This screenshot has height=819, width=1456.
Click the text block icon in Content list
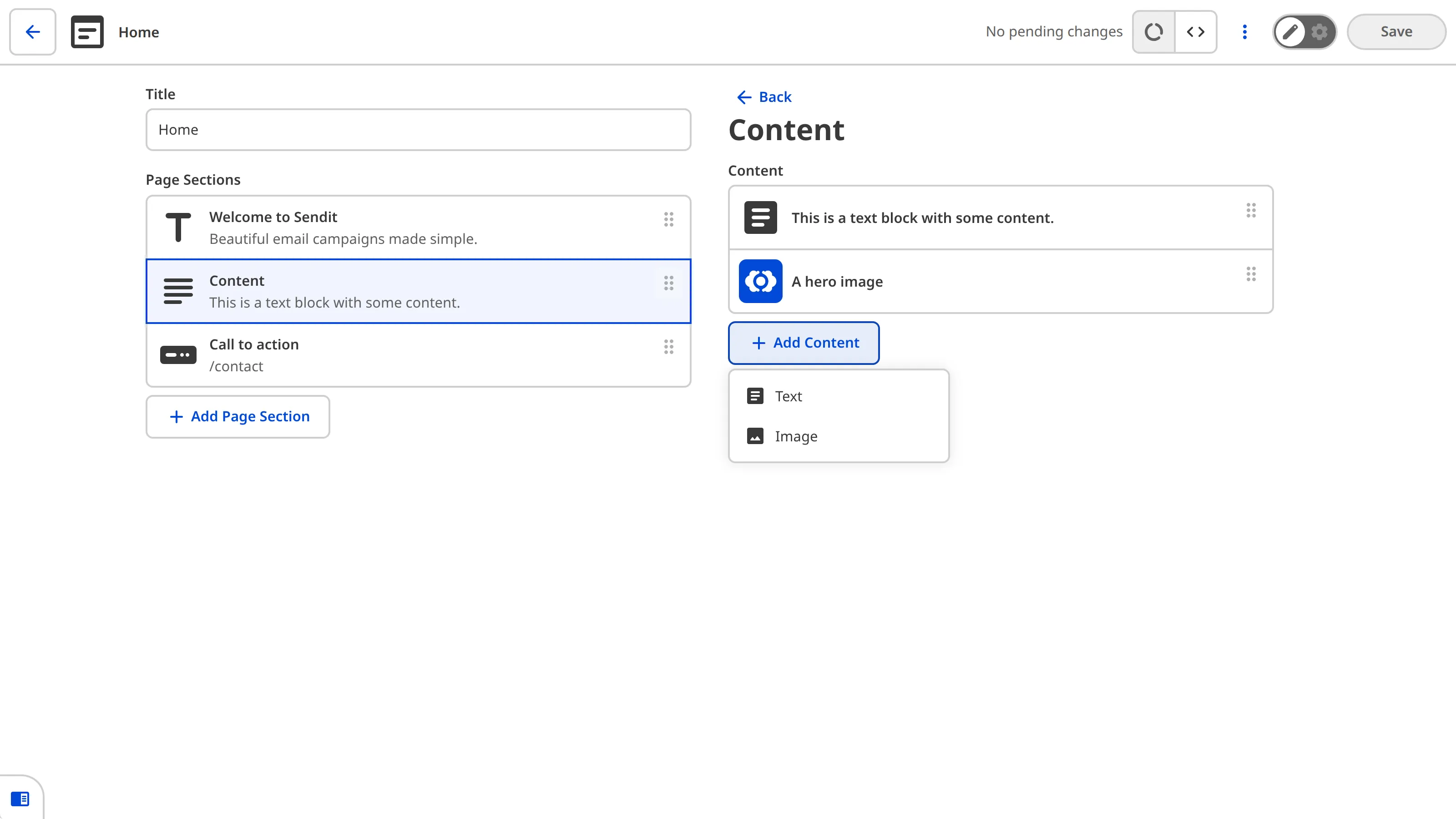[760, 217]
